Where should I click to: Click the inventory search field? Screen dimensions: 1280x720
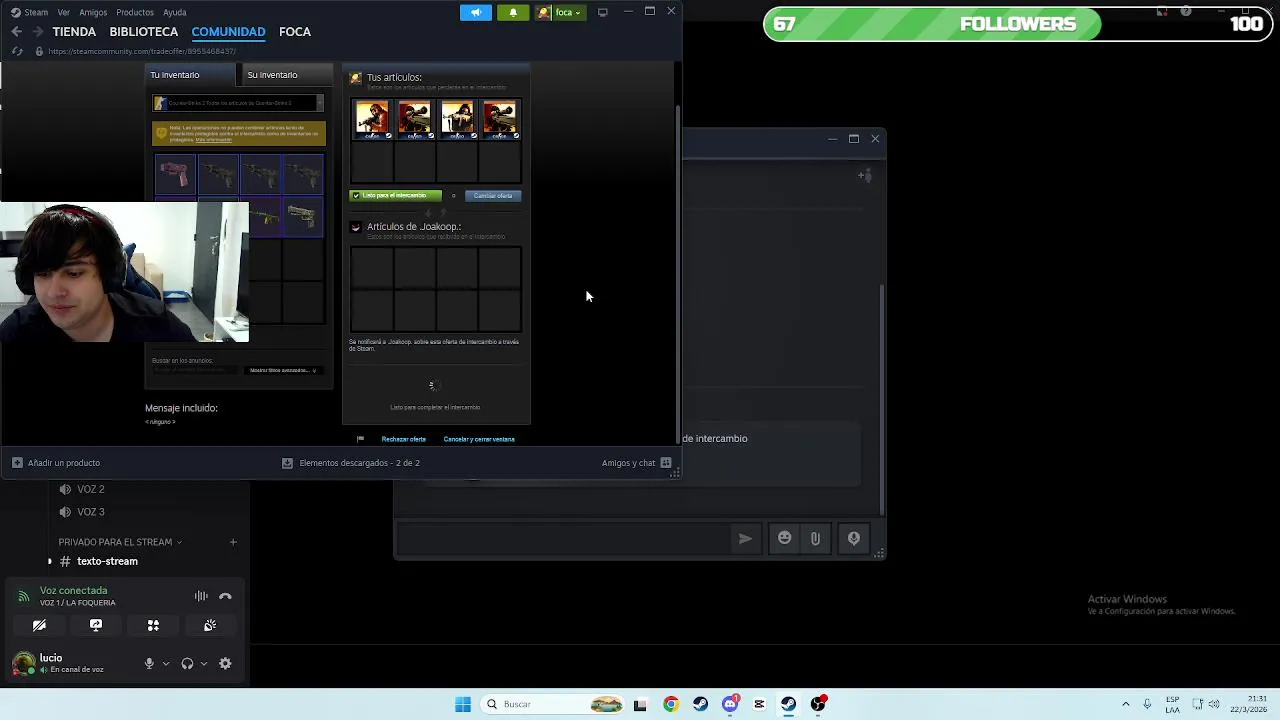195,370
